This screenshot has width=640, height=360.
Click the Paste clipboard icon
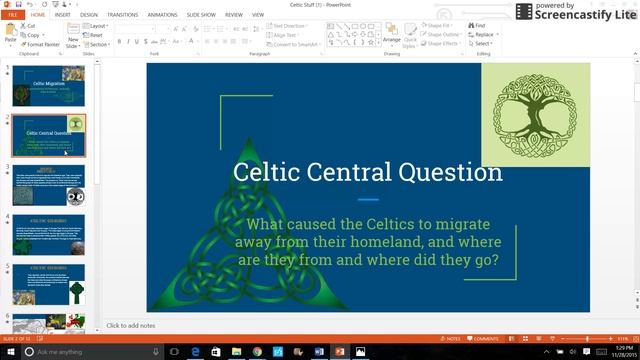[10, 30]
